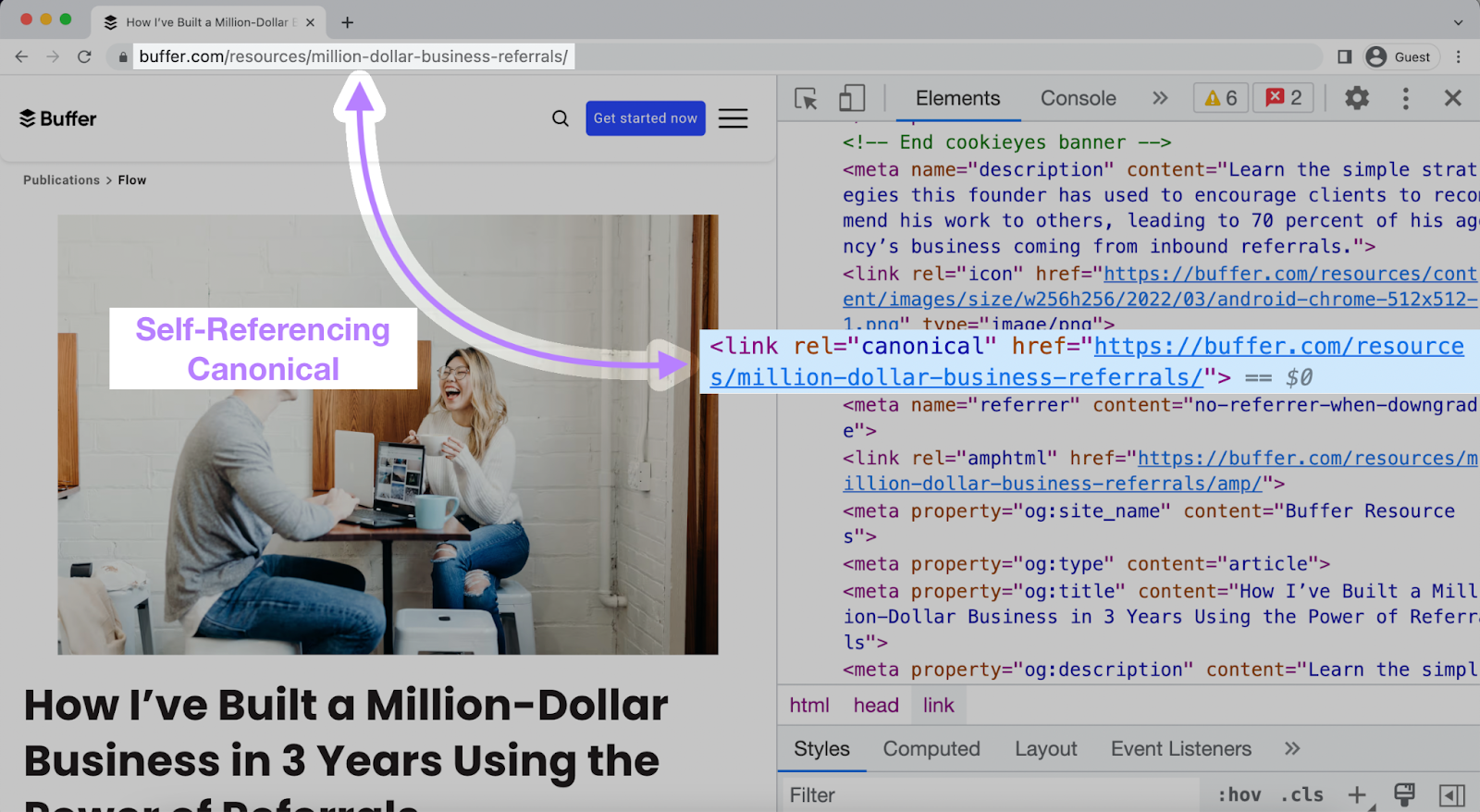This screenshot has width=1480, height=812.
Task: Click the icon link href URL
Action: (1160, 299)
